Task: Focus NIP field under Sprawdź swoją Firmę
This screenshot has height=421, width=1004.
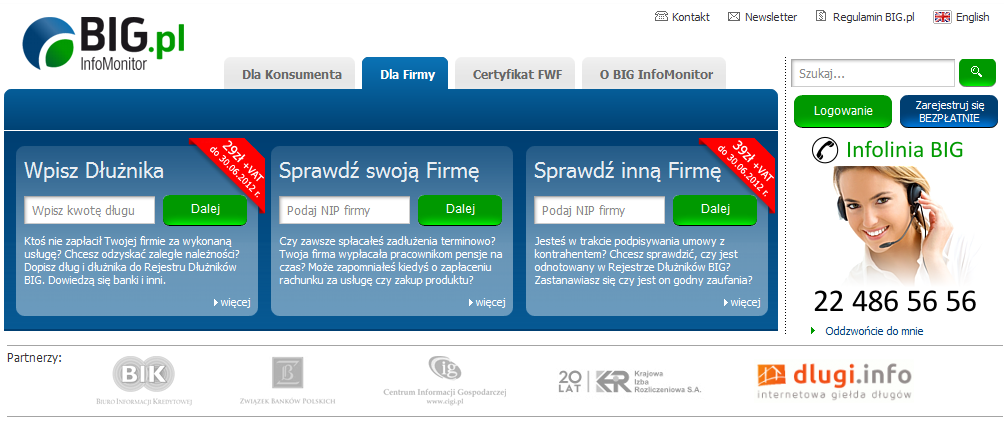Action: click(x=344, y=210)
